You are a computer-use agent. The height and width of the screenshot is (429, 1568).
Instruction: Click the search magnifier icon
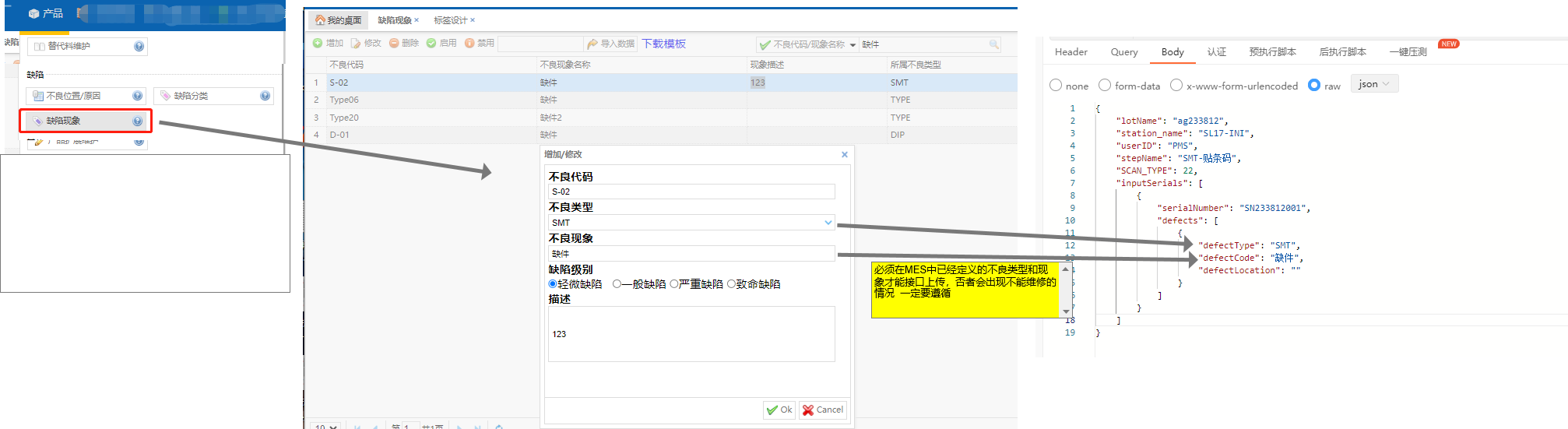(994, 44)
